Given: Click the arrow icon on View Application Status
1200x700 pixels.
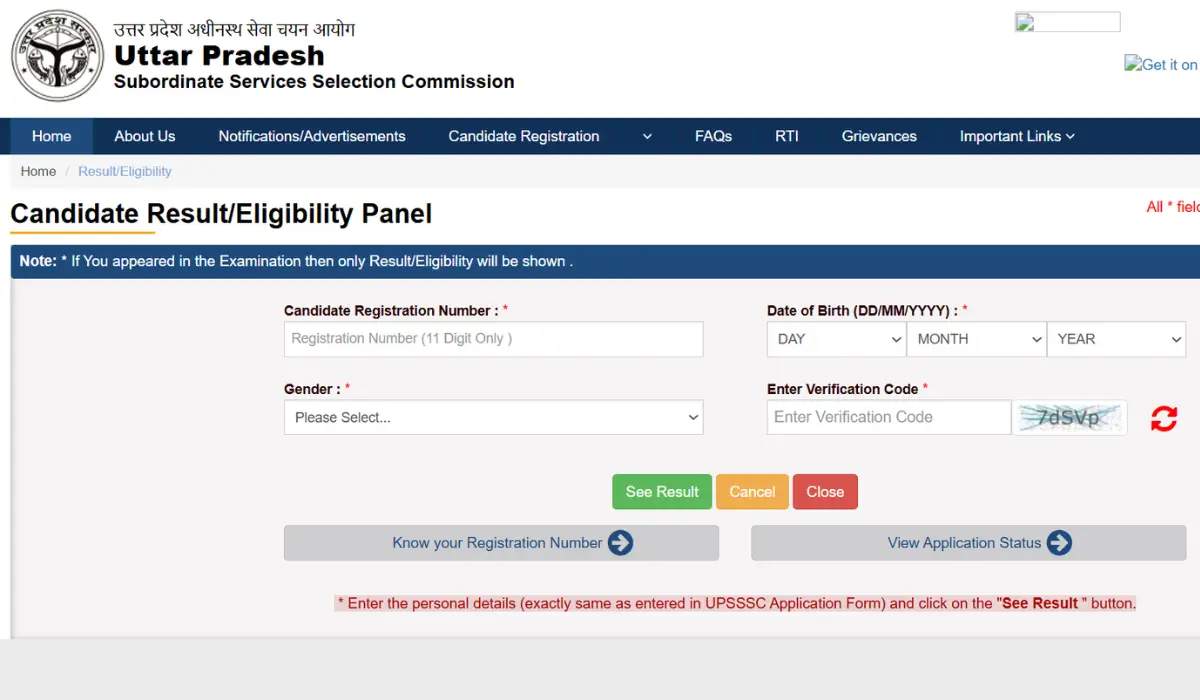Looking at the screenshot, I should pos(1060,543).
